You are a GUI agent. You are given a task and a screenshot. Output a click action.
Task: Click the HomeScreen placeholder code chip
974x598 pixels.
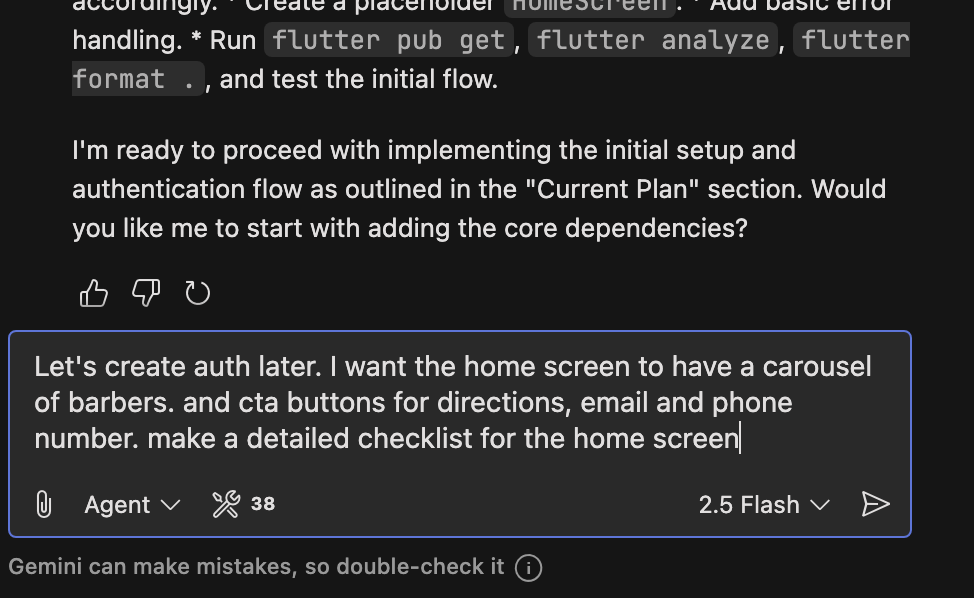point(590,6)
